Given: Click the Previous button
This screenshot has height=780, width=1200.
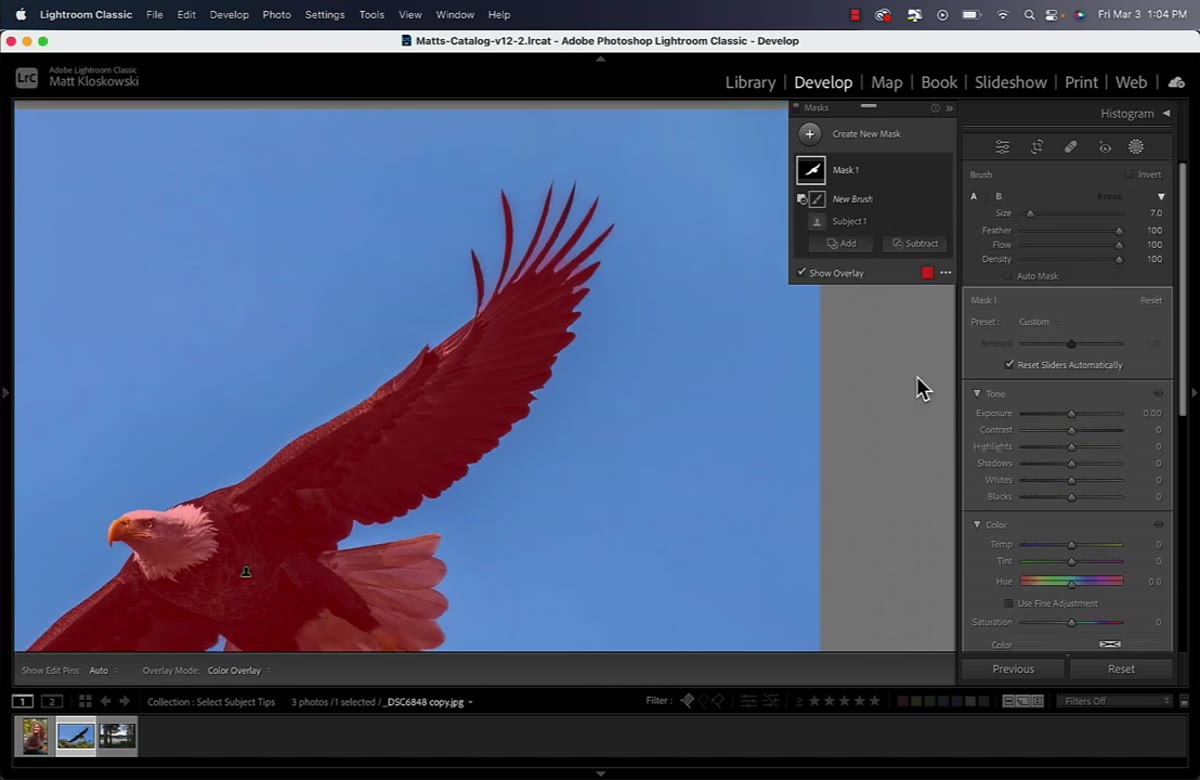Looking at the screenshot, I should (1013, 669).
